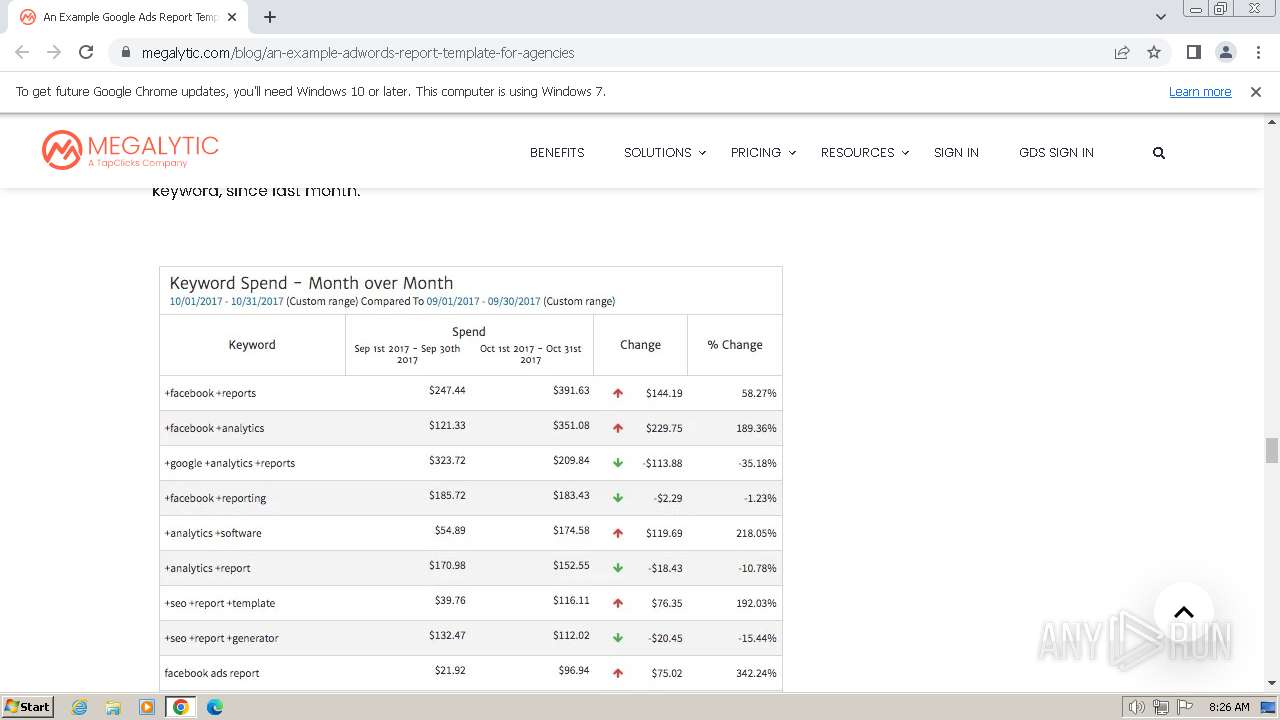Expand the Pricing dropdown menu
Viewport: 1280px width, 720px height.
point(763,153)
